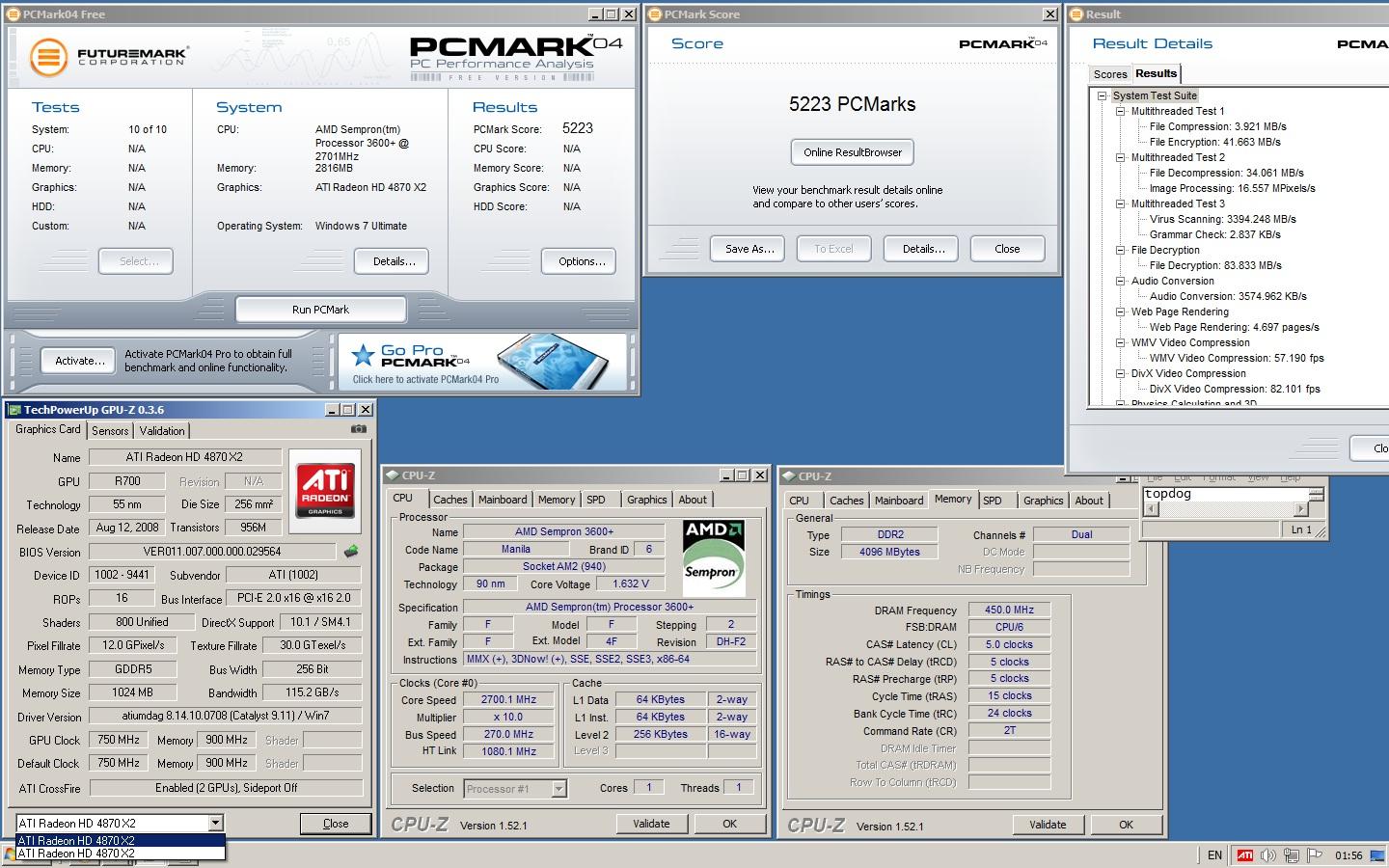This screenshot has height=868, width=1389.
Task: Collapse the Multithreaded Test 3 node
Action: pyautogui.click(x=1121, y=203)
